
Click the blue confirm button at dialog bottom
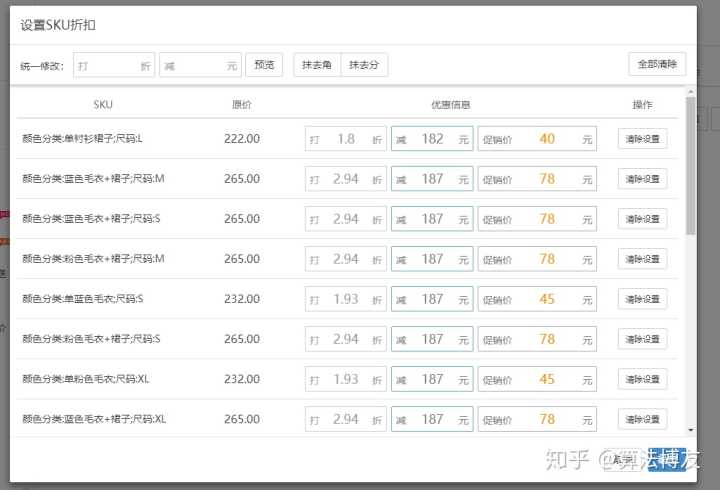666,457
